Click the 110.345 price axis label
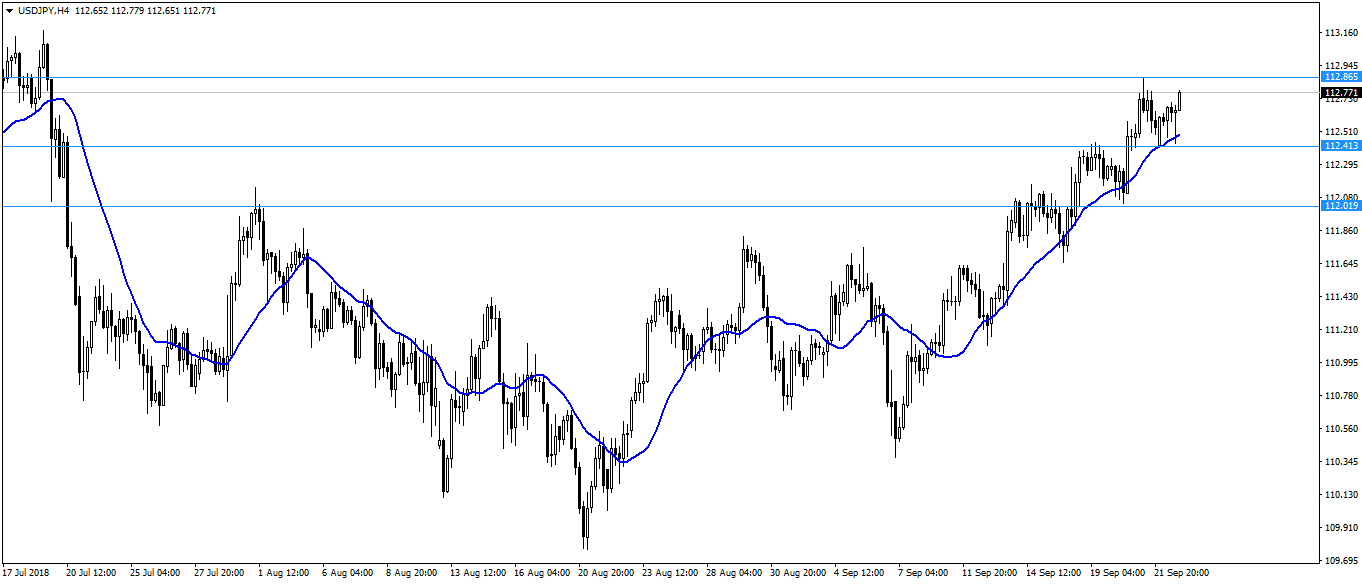The width and height of the screenshot is (1362, 584). point(1340,462)
